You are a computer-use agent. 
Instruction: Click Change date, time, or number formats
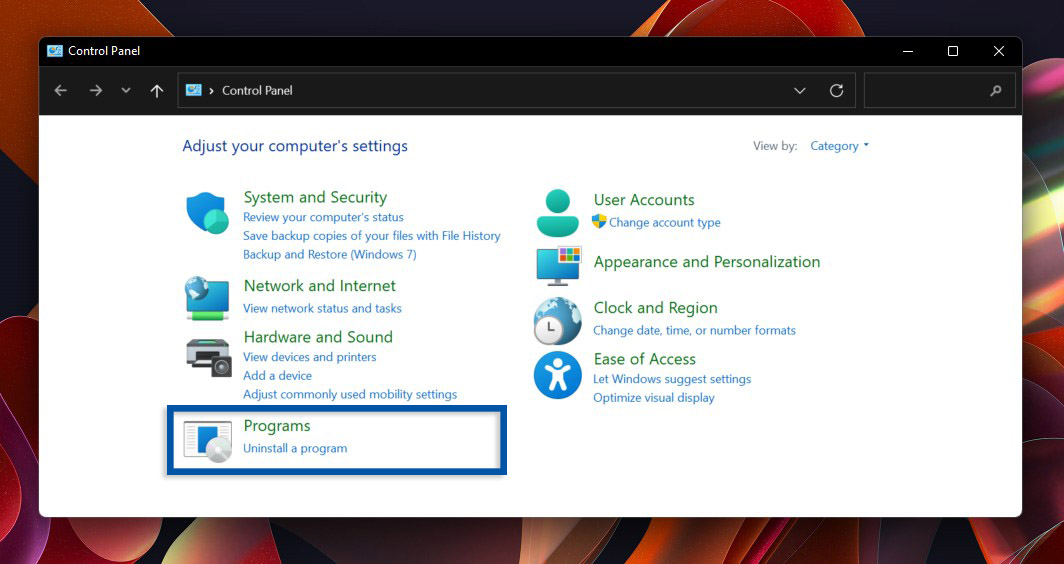click(694, 331)
